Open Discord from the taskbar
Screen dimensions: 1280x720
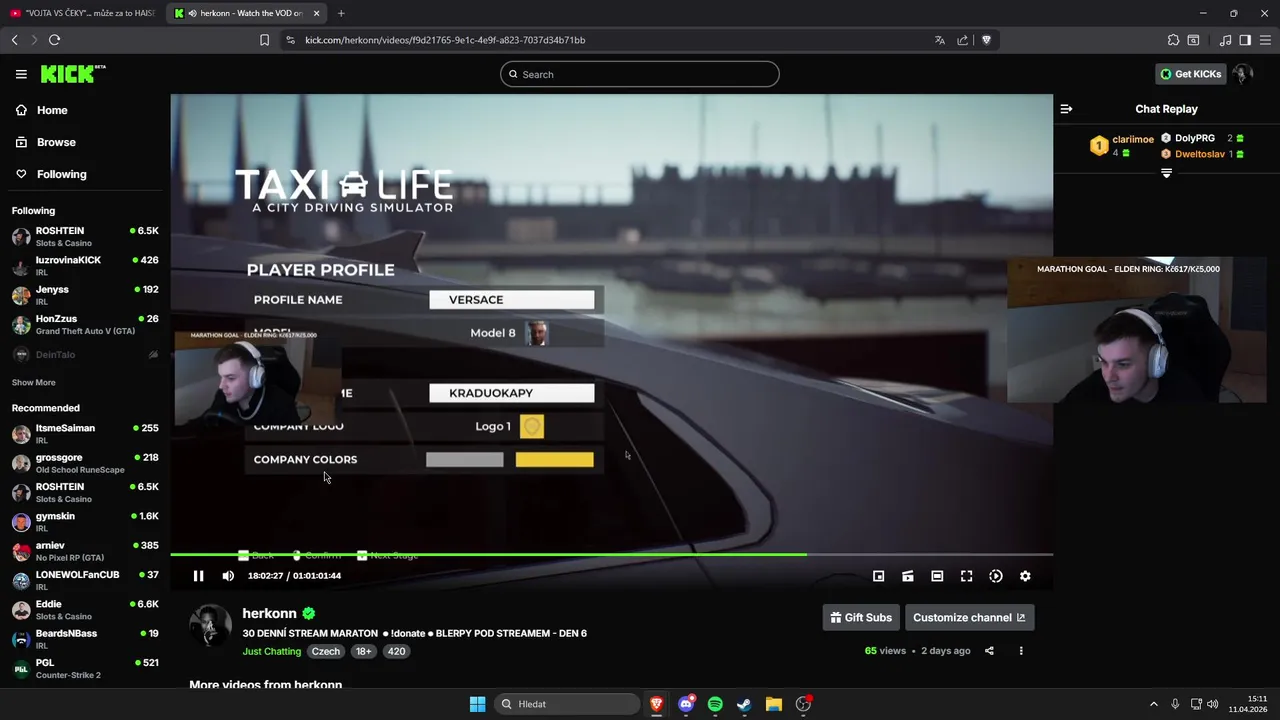point(686,704)
